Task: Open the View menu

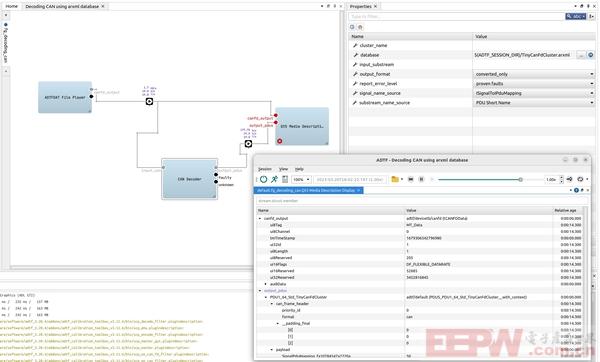Action: tap(284, 169)
